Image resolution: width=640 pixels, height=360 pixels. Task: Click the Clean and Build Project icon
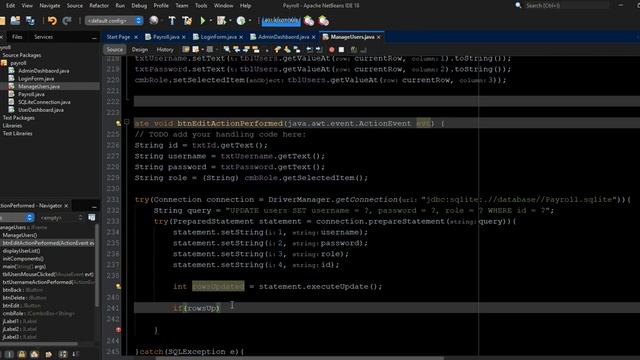(187, 20)
